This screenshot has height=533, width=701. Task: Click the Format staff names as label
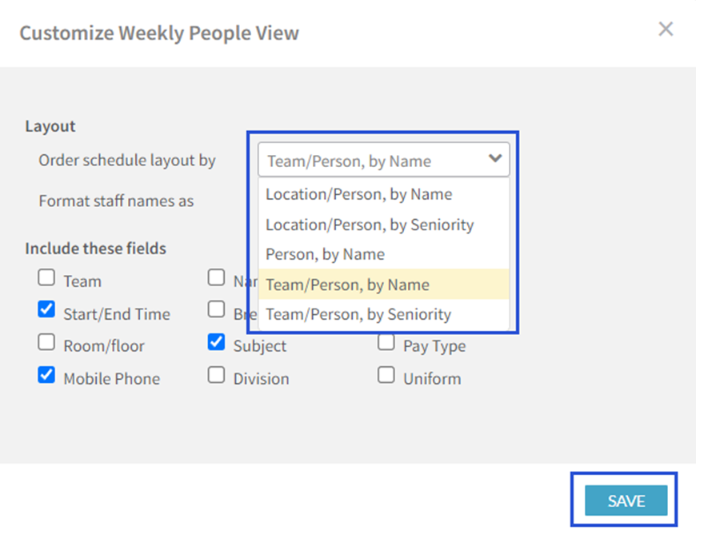point(116,201)
